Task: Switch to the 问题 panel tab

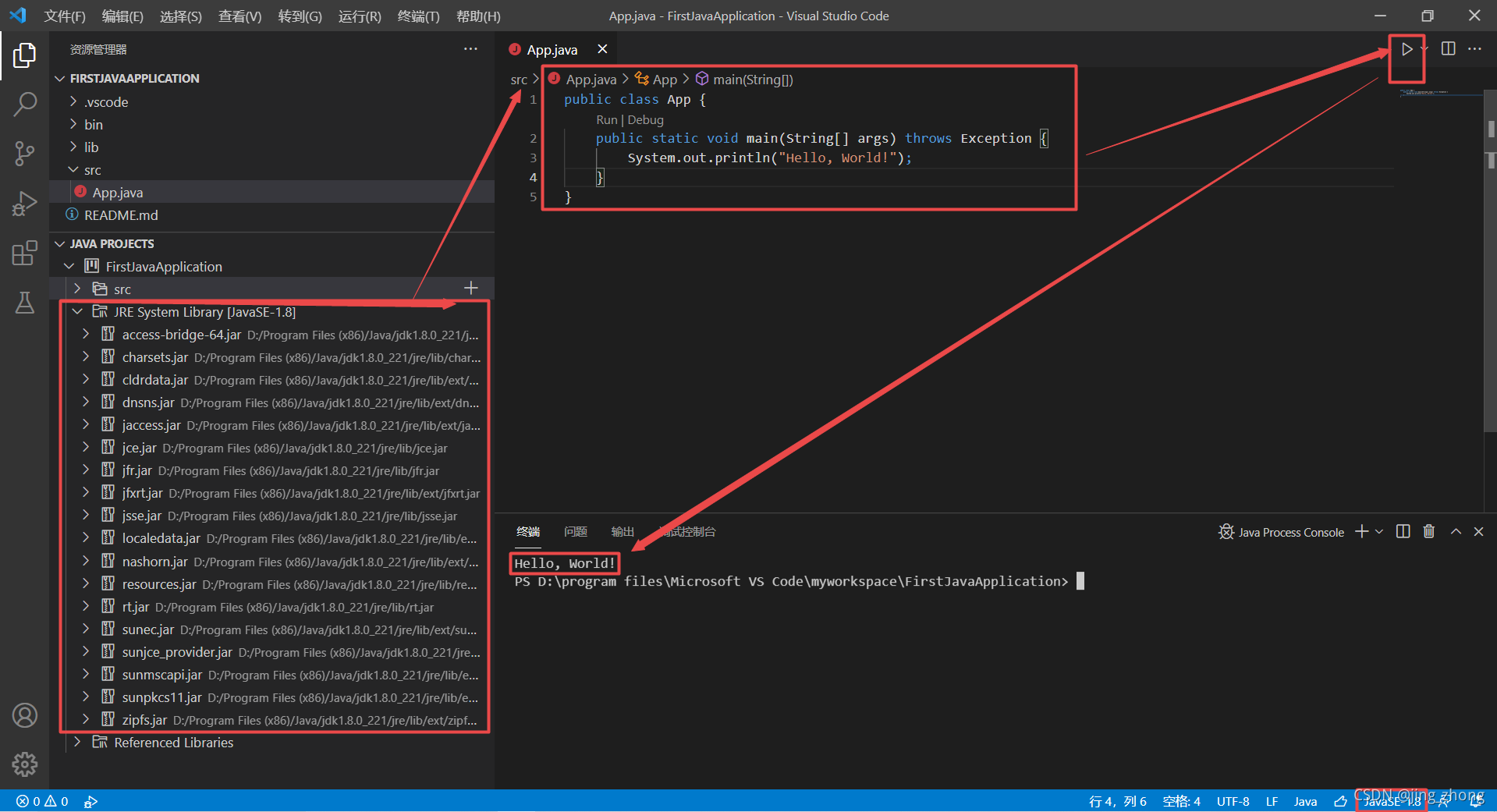Action: (575, 531)
